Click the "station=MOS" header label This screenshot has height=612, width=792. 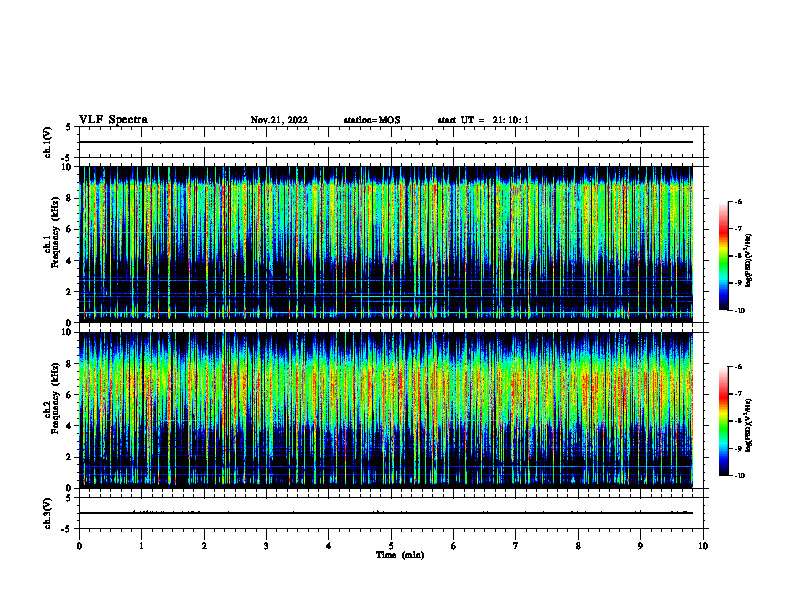[372, 120]
